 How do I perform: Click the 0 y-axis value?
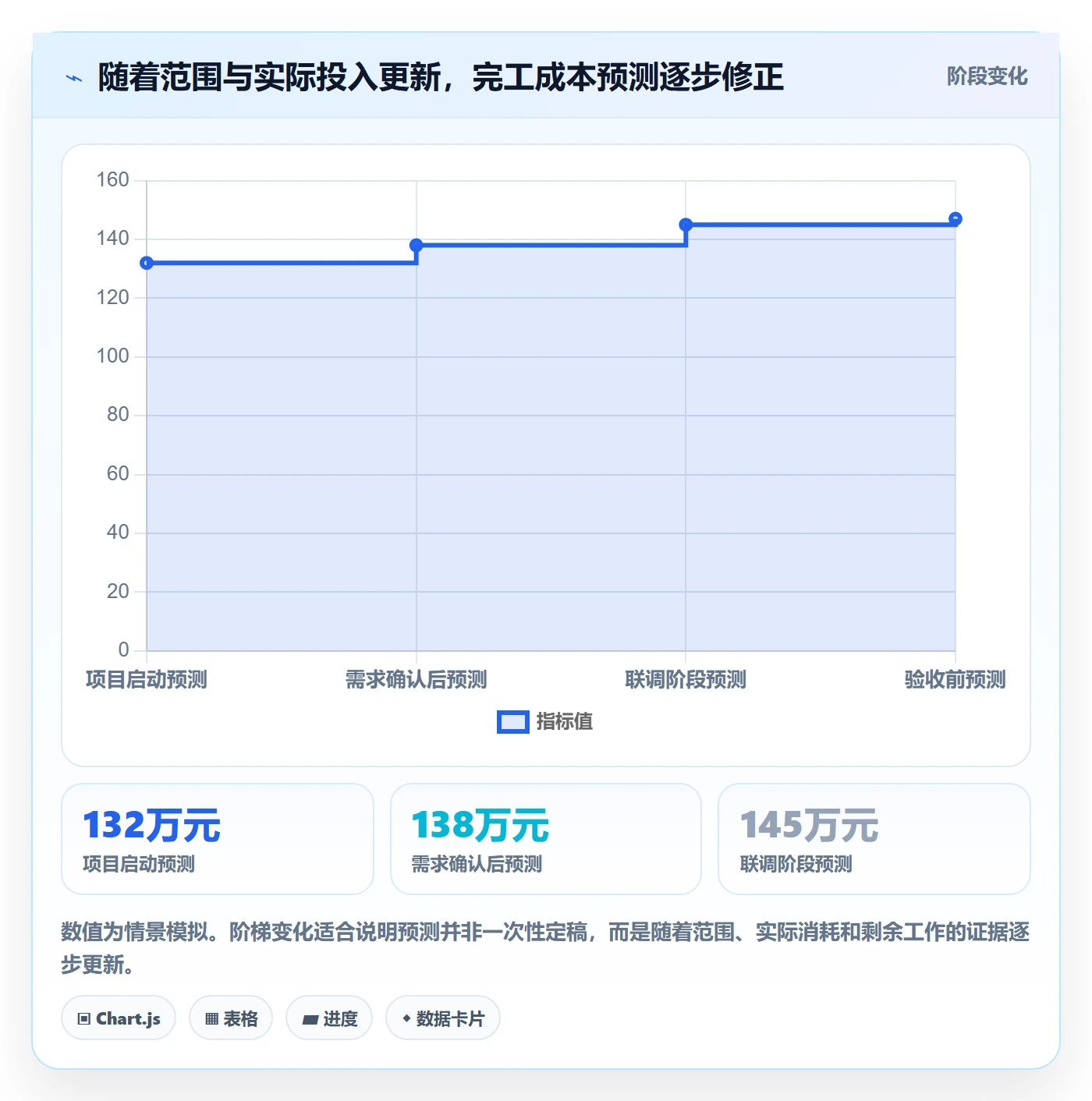tap(123, 650)
